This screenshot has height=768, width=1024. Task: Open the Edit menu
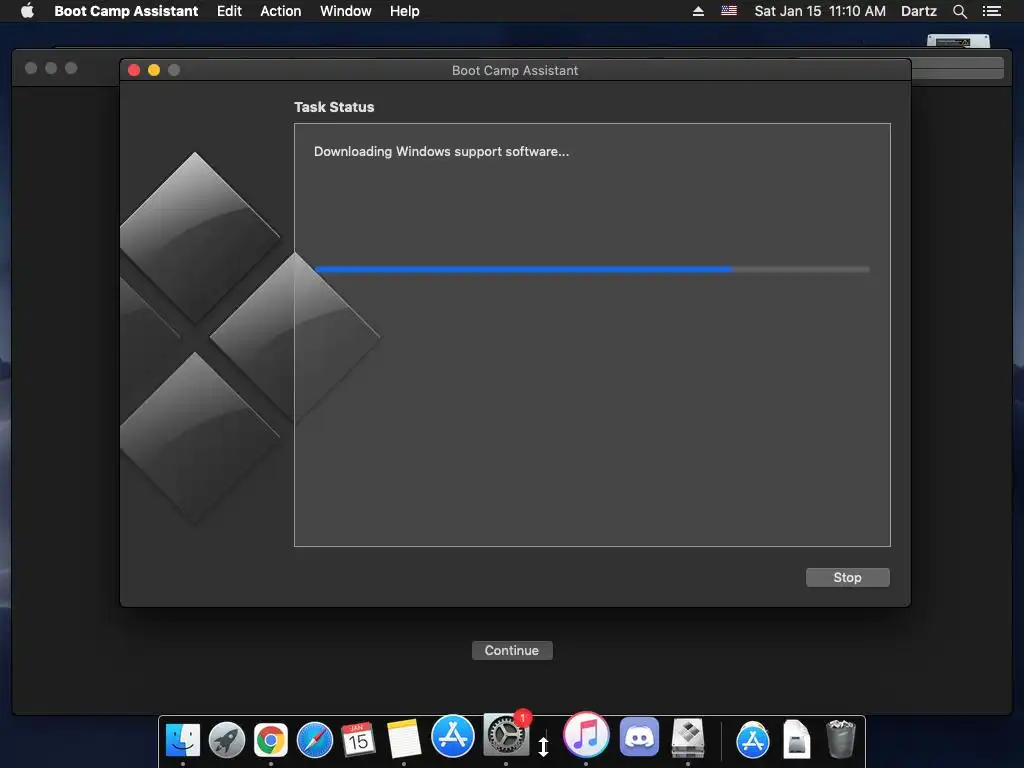(x=229, y=11)
